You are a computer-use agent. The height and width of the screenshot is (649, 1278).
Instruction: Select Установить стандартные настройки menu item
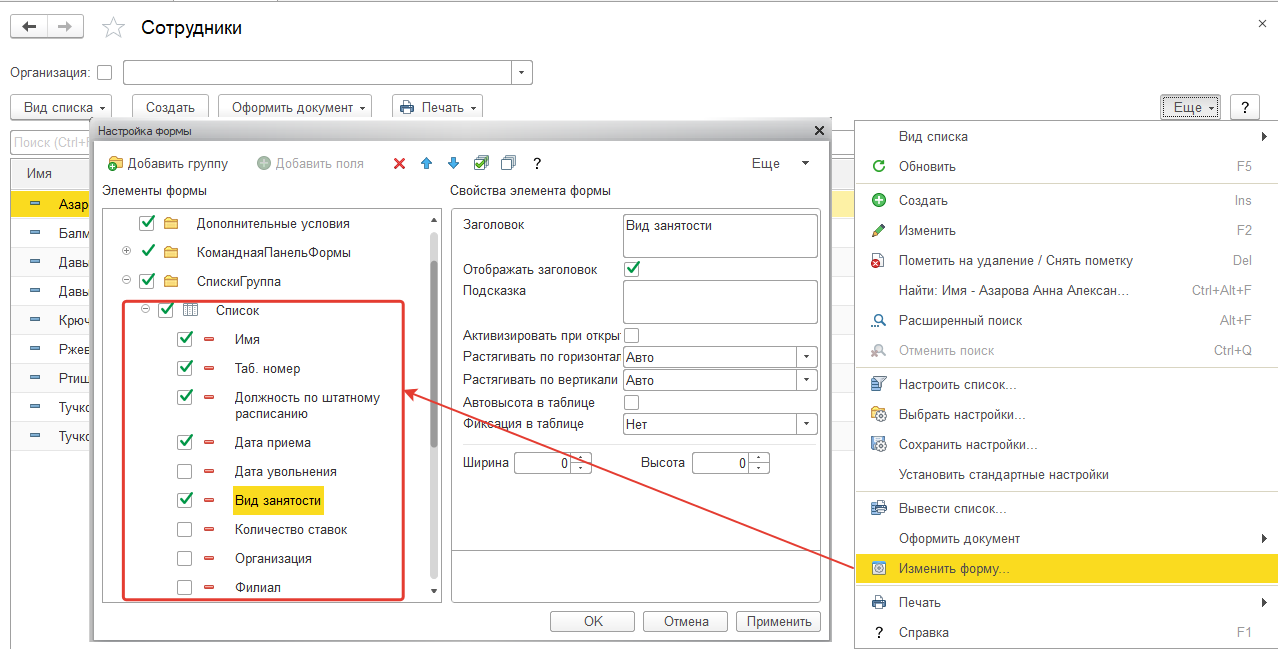1066,474
